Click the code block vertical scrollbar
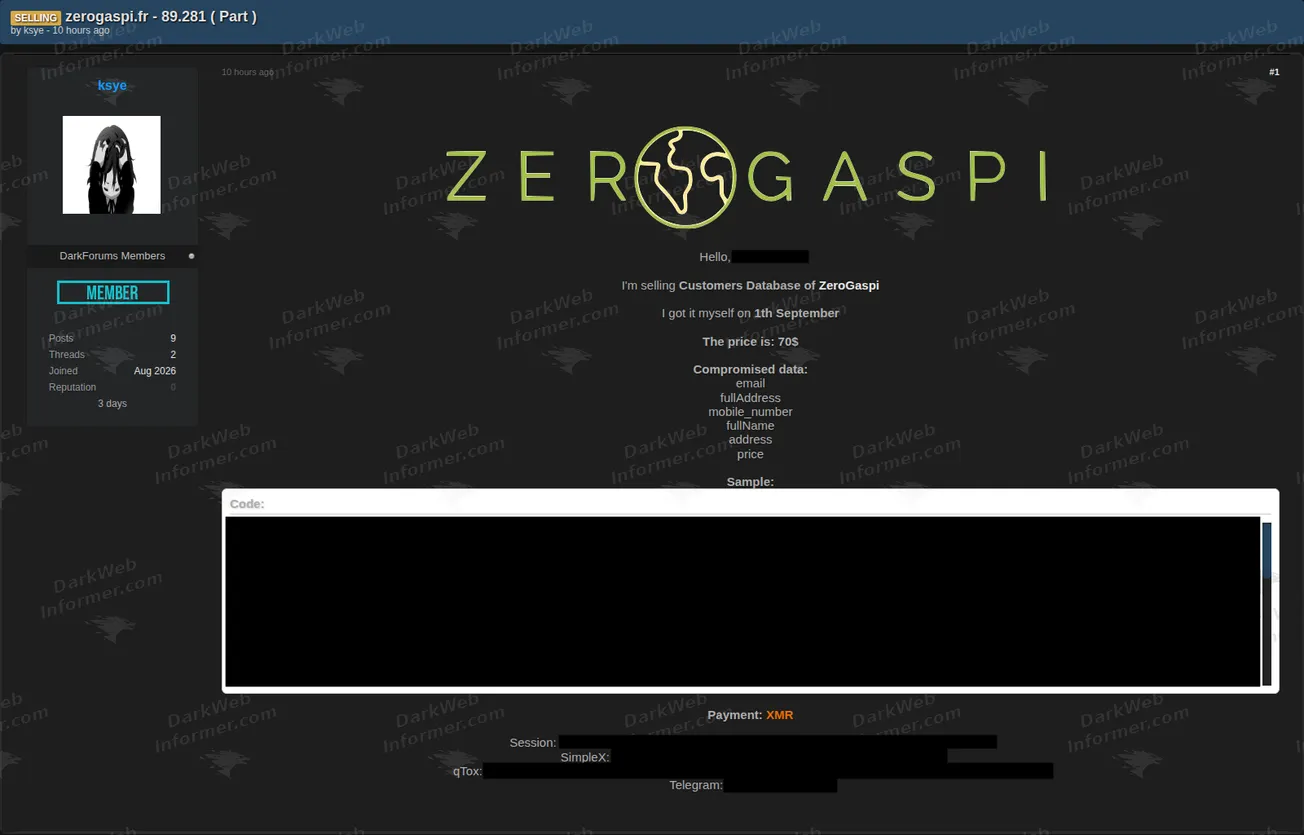 point(1267,602)
